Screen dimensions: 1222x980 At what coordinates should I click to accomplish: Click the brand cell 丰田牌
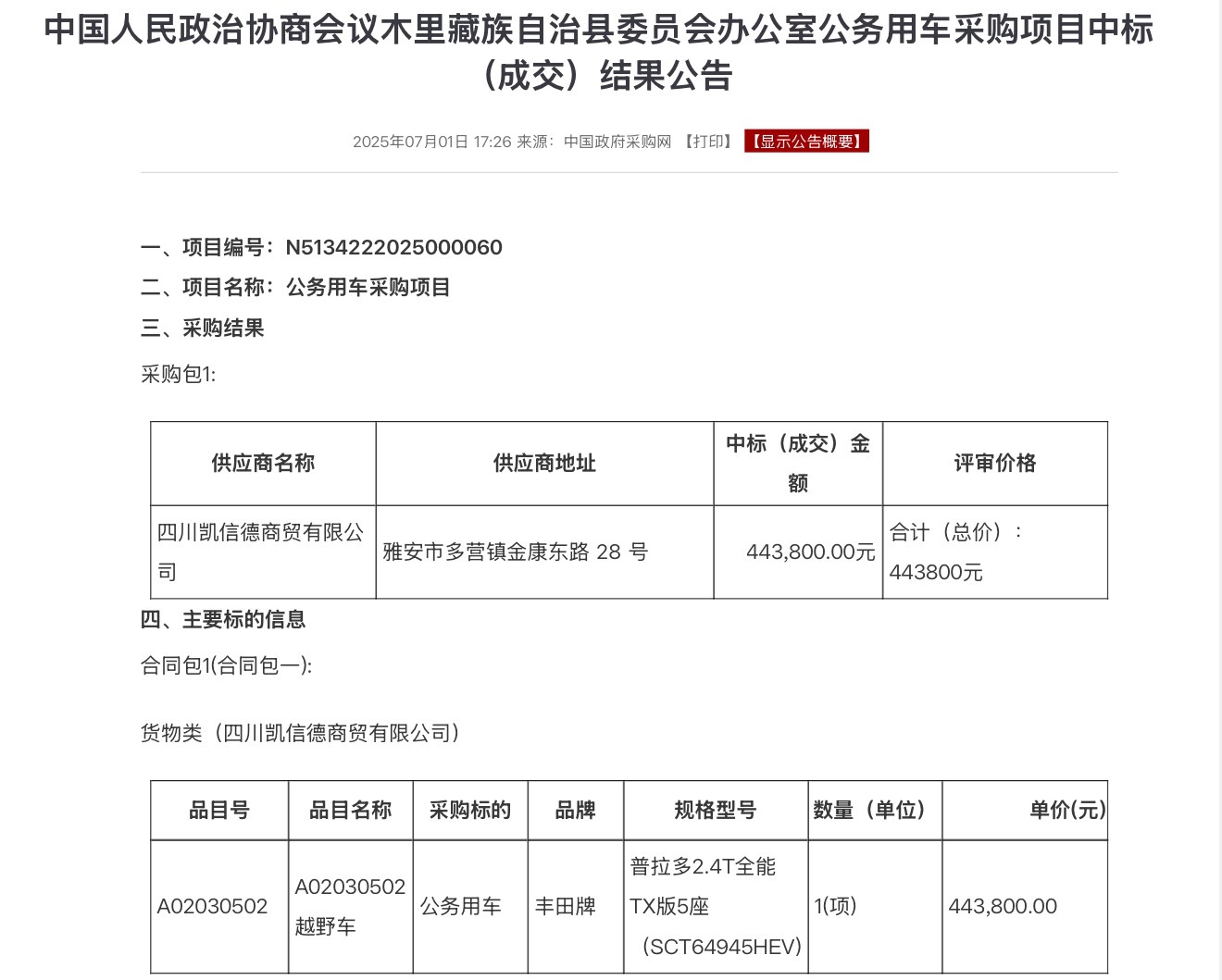(x=576, y=907)
